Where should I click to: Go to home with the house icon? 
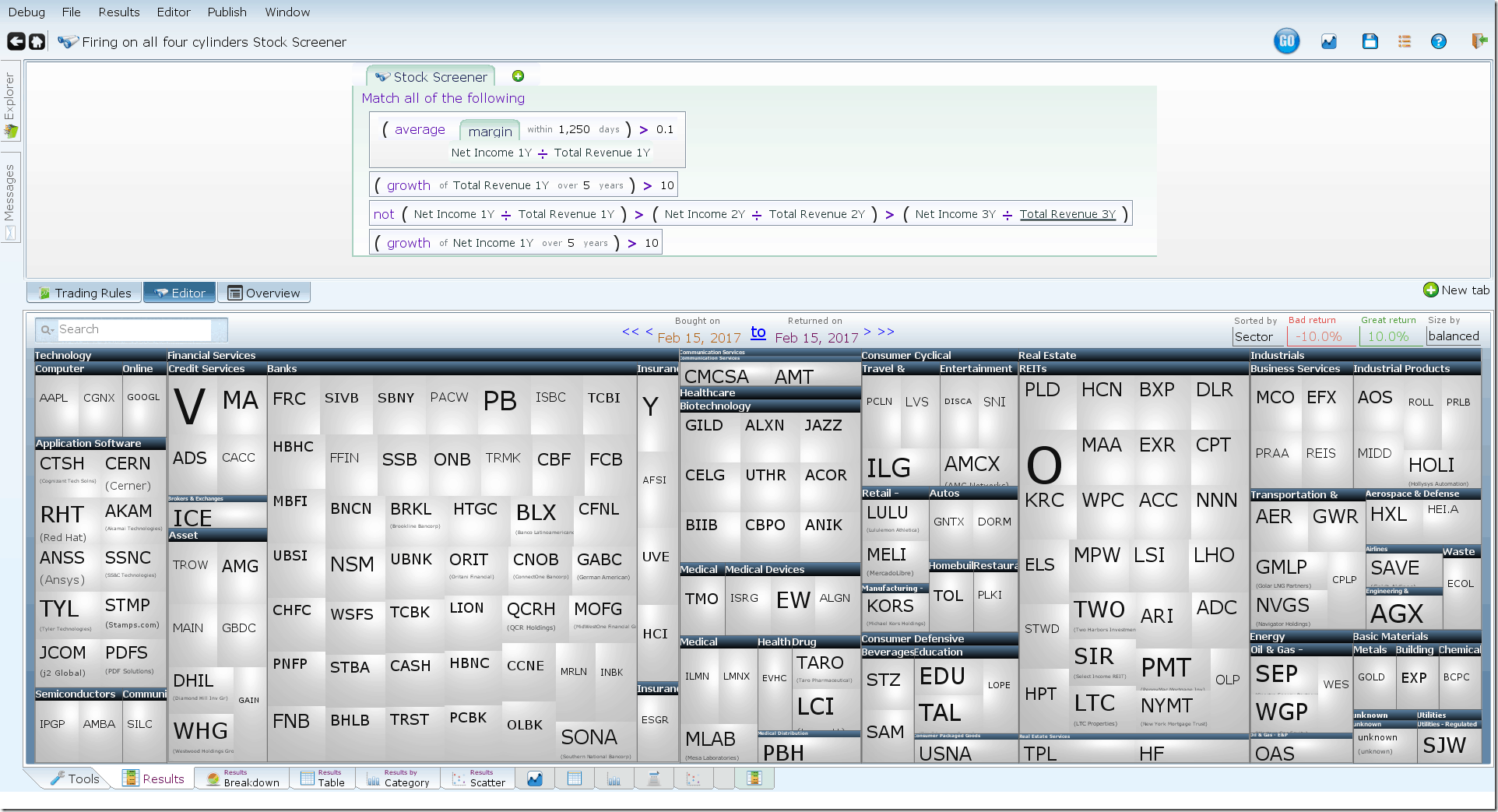click(x=37, y=41)
